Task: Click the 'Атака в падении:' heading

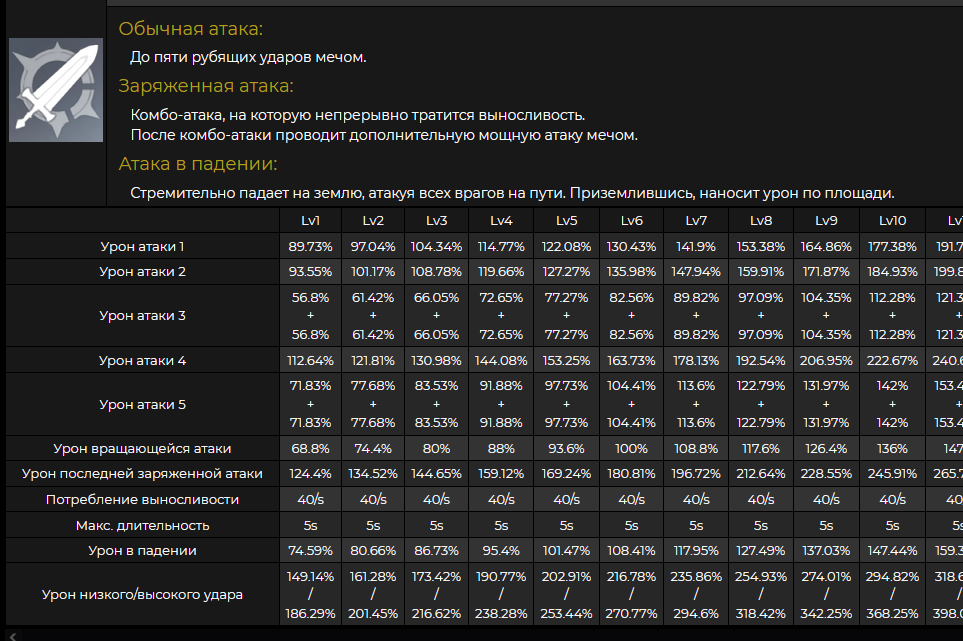Action: click(198, 164)
